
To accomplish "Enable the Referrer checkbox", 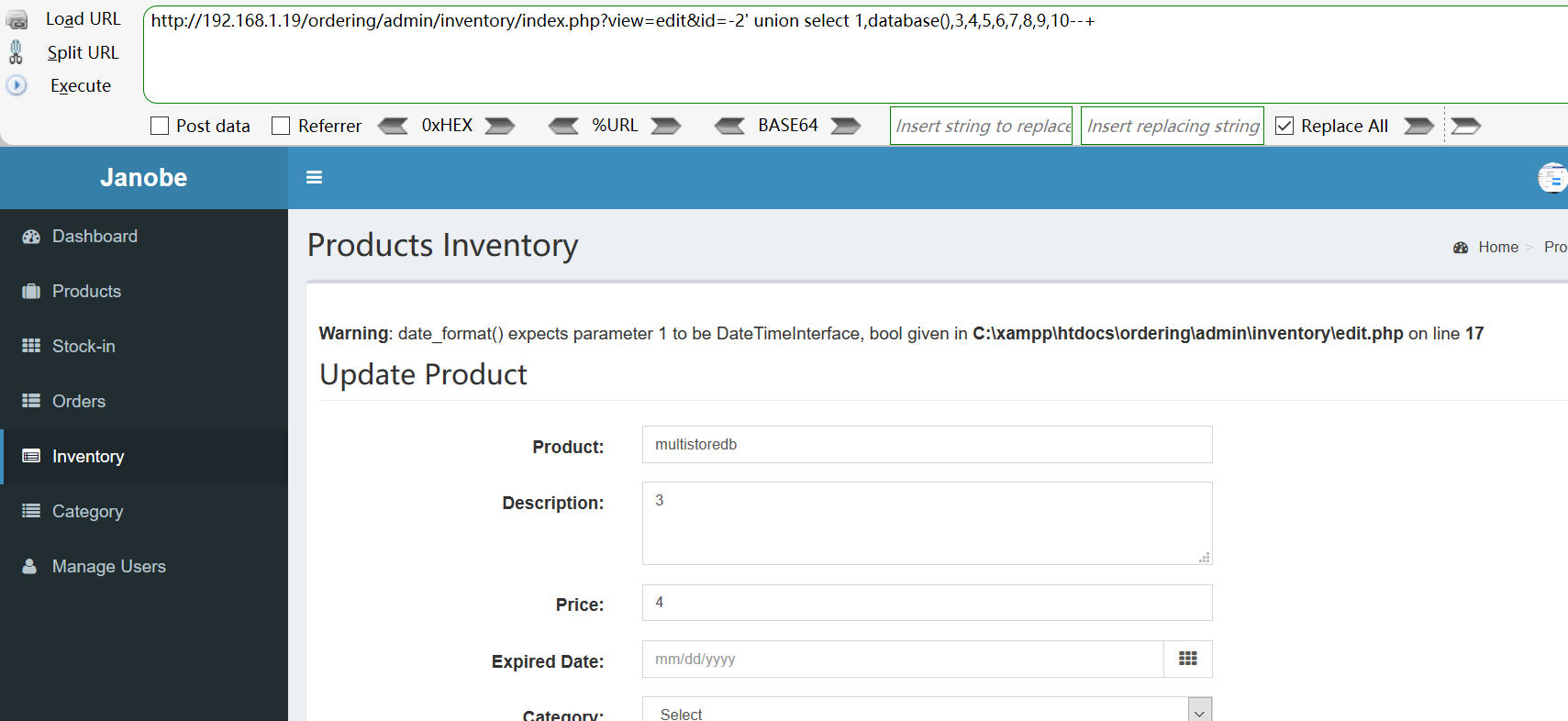I will point(281,126).
